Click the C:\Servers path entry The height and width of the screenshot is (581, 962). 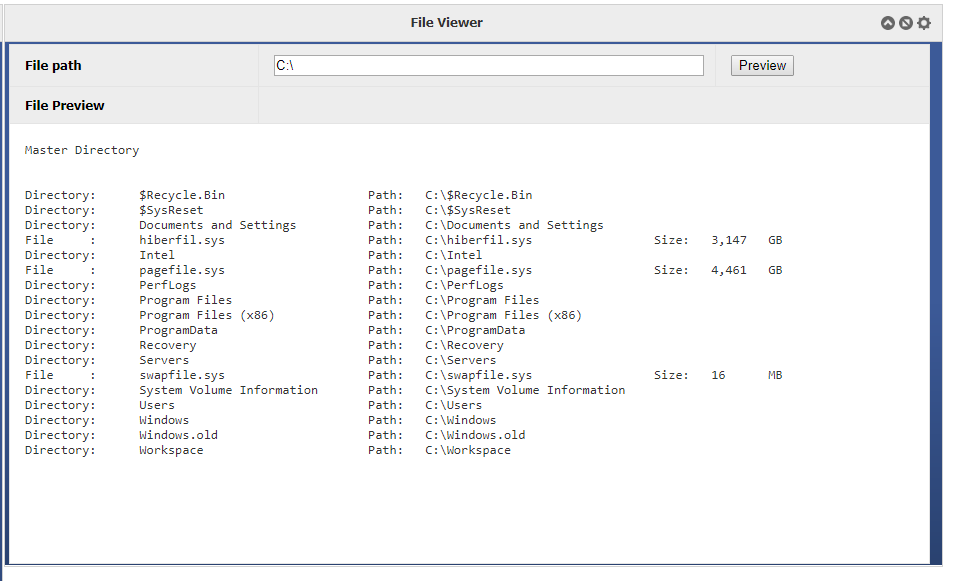461,360
